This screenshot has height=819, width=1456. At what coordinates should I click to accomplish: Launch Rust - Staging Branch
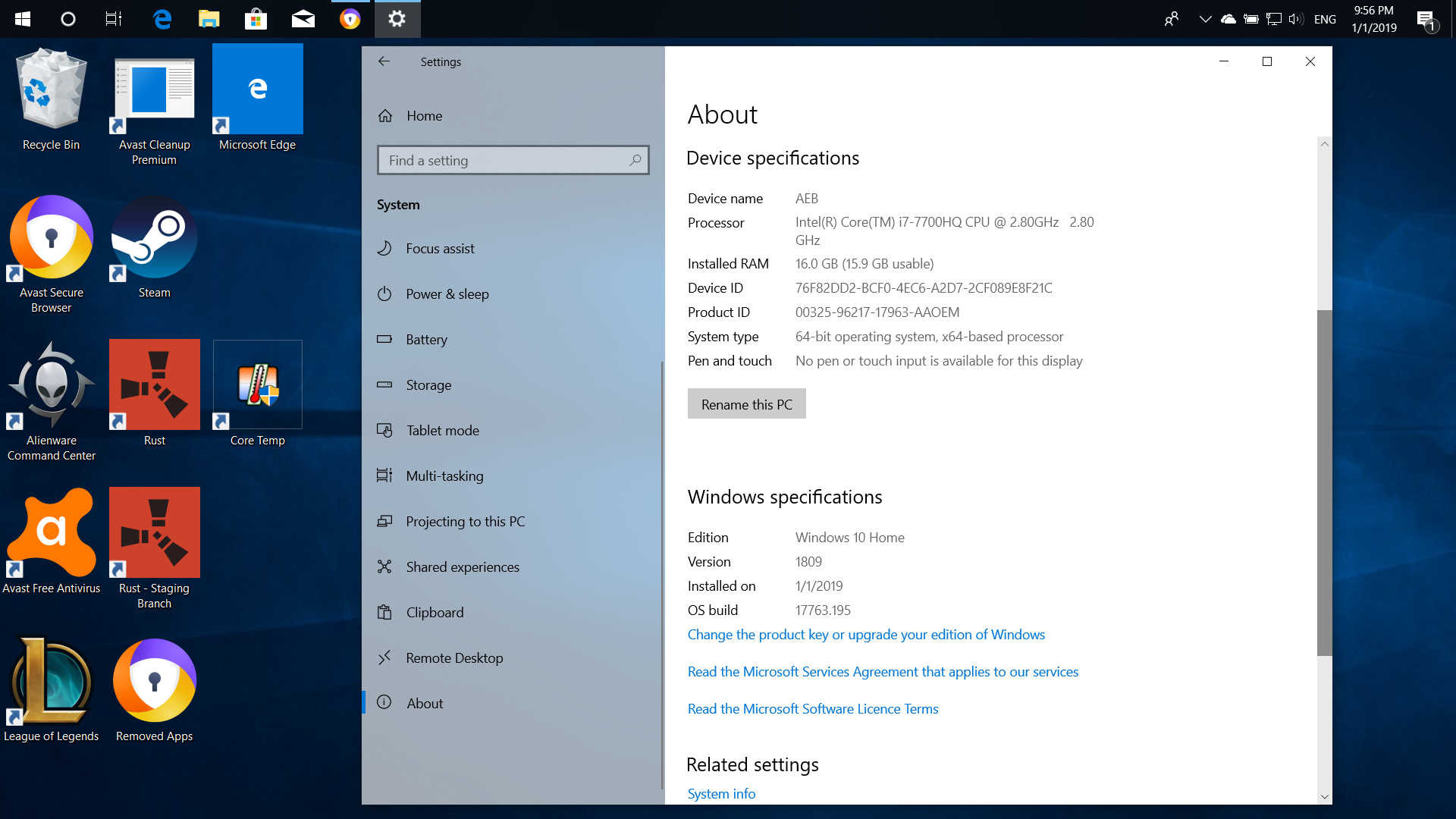pos(154,532)
